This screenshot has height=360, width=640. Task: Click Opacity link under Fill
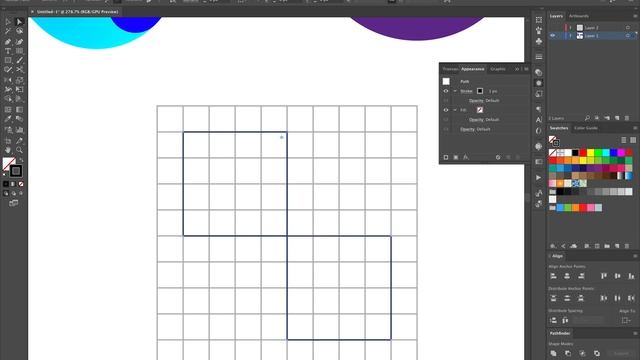[x=476, y=120]
